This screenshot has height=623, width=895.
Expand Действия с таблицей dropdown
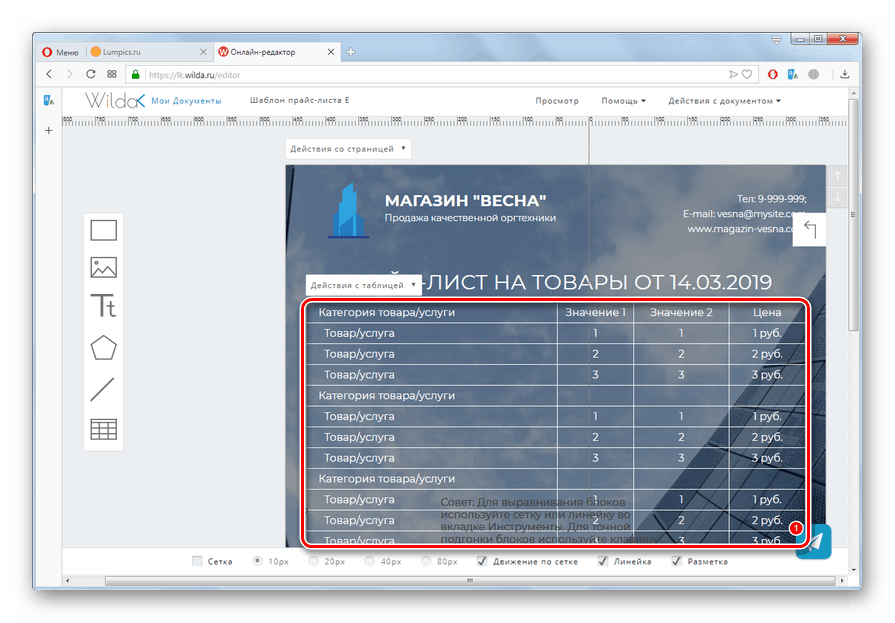pyautogui.click(x=364, y=285)
